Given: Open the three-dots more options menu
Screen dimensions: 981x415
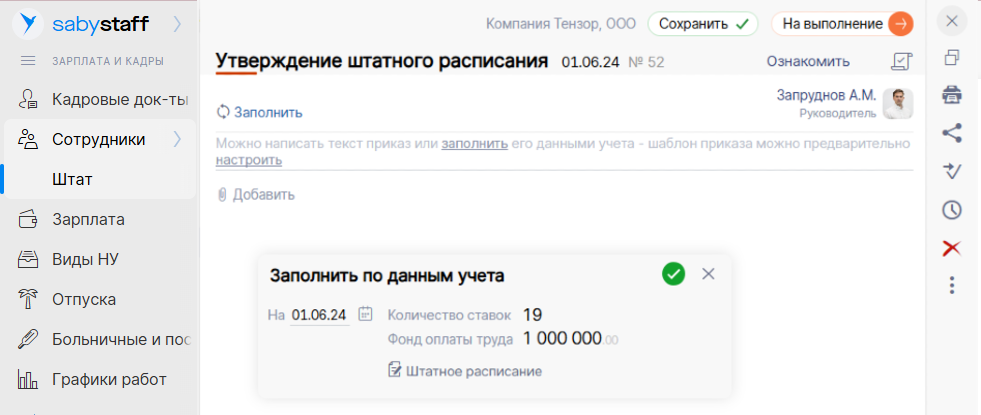Looking at the screenshot, I should [x=952, y=286].
